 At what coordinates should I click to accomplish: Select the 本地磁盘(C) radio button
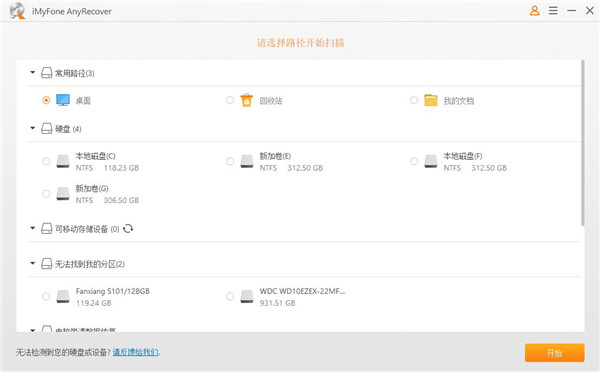[x=46, y=162]
